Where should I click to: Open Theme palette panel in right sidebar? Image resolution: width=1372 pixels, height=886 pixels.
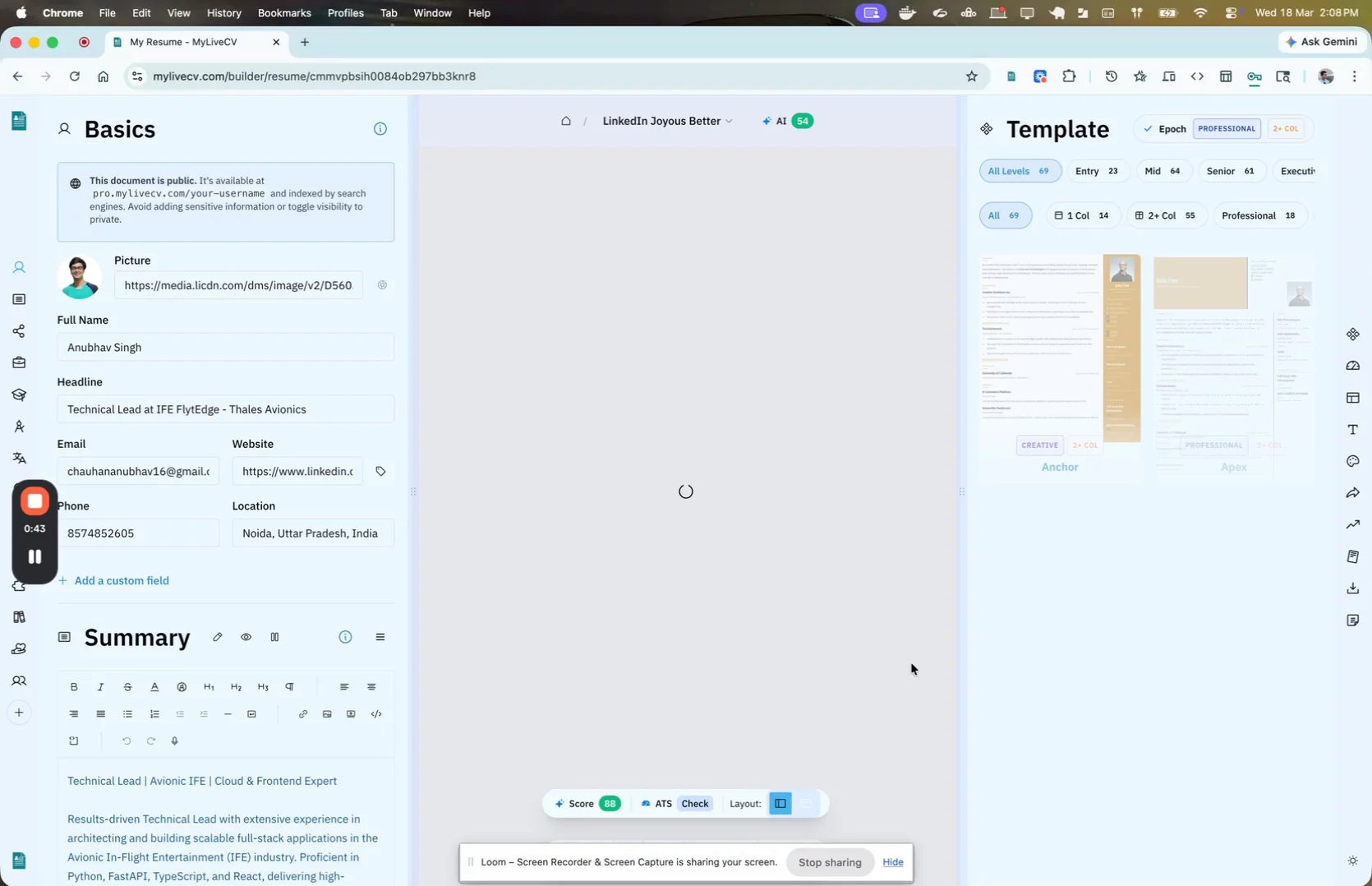[1353, 461]
